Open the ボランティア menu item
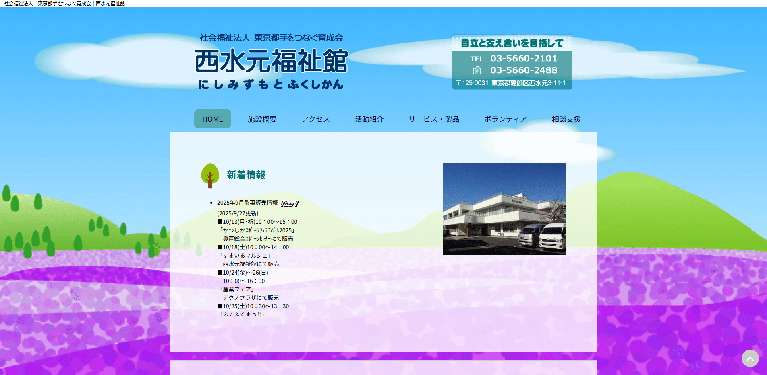 coord(505,119)
